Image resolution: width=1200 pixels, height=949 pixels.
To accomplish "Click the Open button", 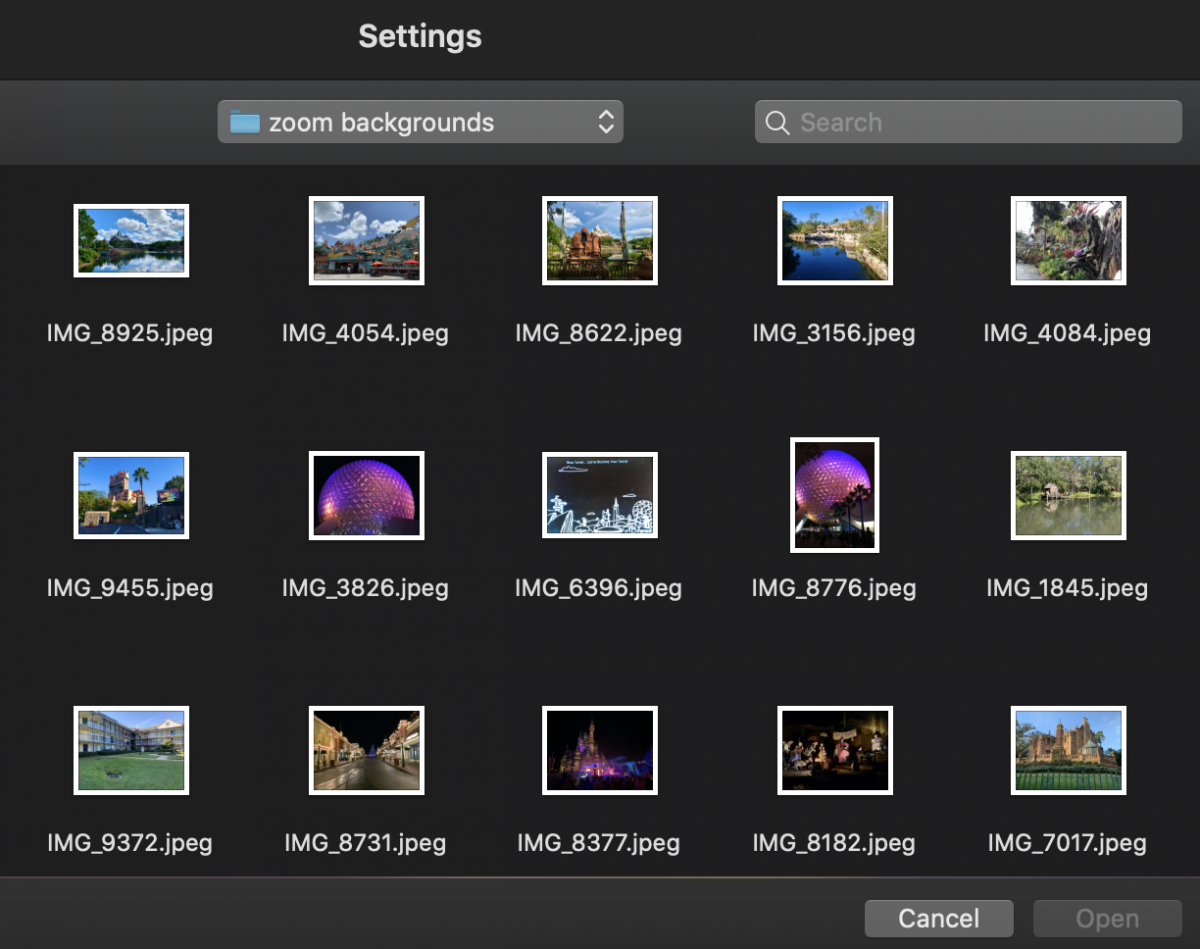I will (x=1107, y=918).
